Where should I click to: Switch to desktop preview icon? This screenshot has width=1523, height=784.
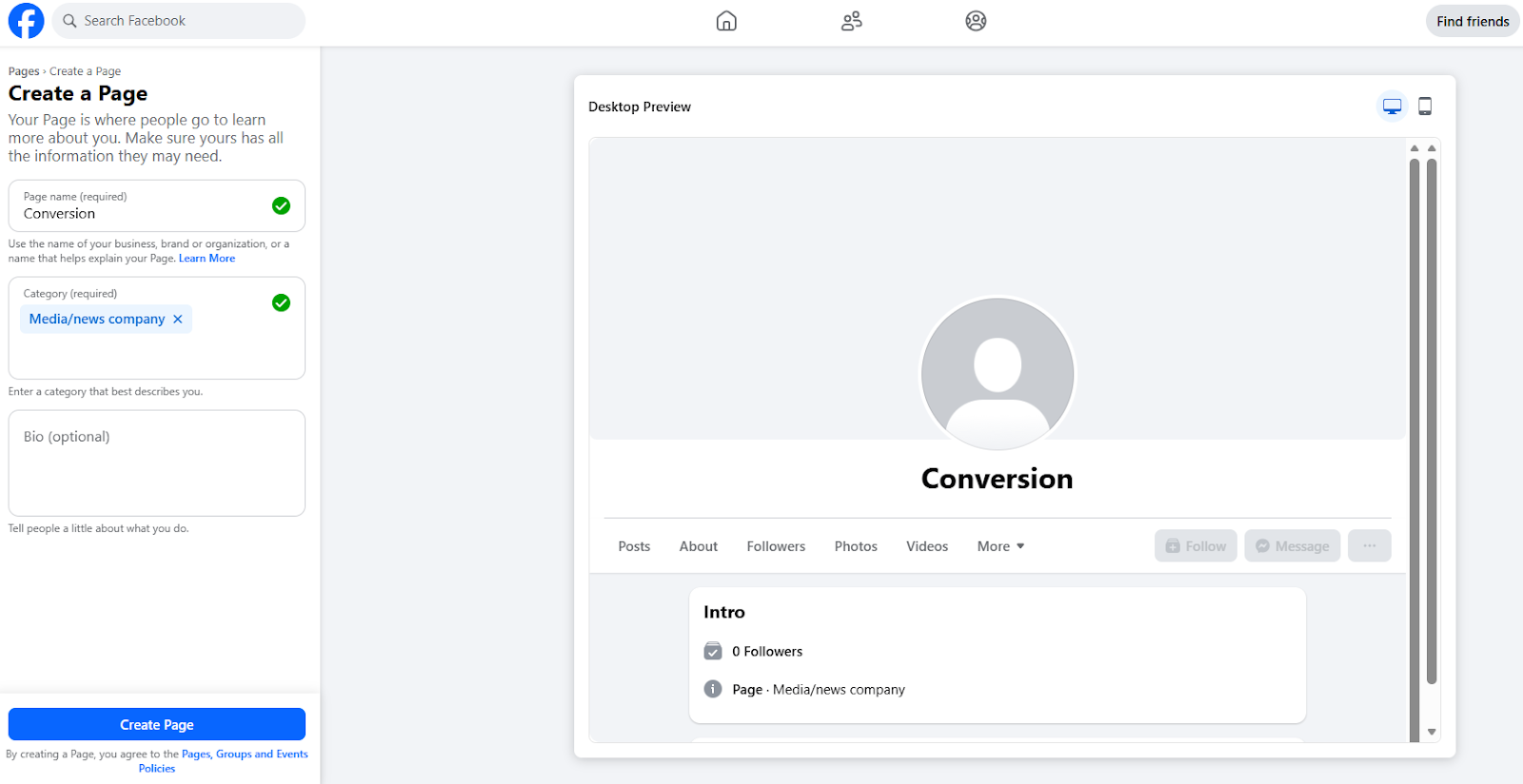click(x=1392, y=107)
